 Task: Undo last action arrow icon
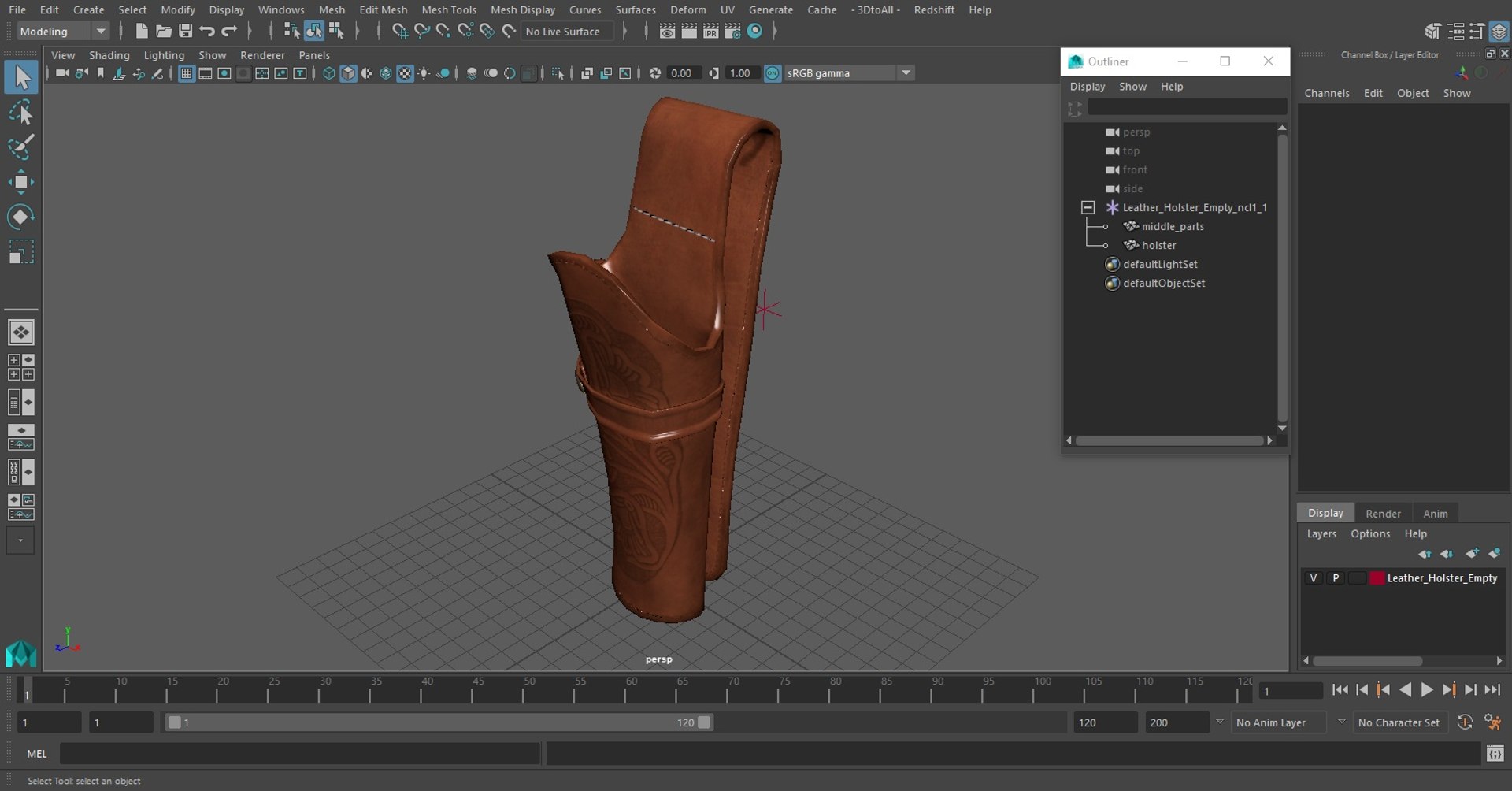tap(207, 31)
